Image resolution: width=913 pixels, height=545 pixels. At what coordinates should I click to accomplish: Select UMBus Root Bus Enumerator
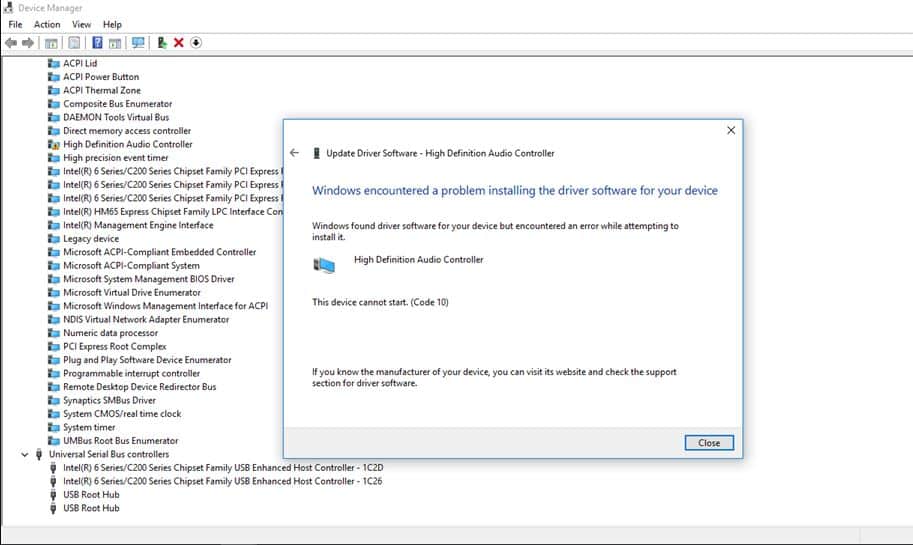coord(121,441)
